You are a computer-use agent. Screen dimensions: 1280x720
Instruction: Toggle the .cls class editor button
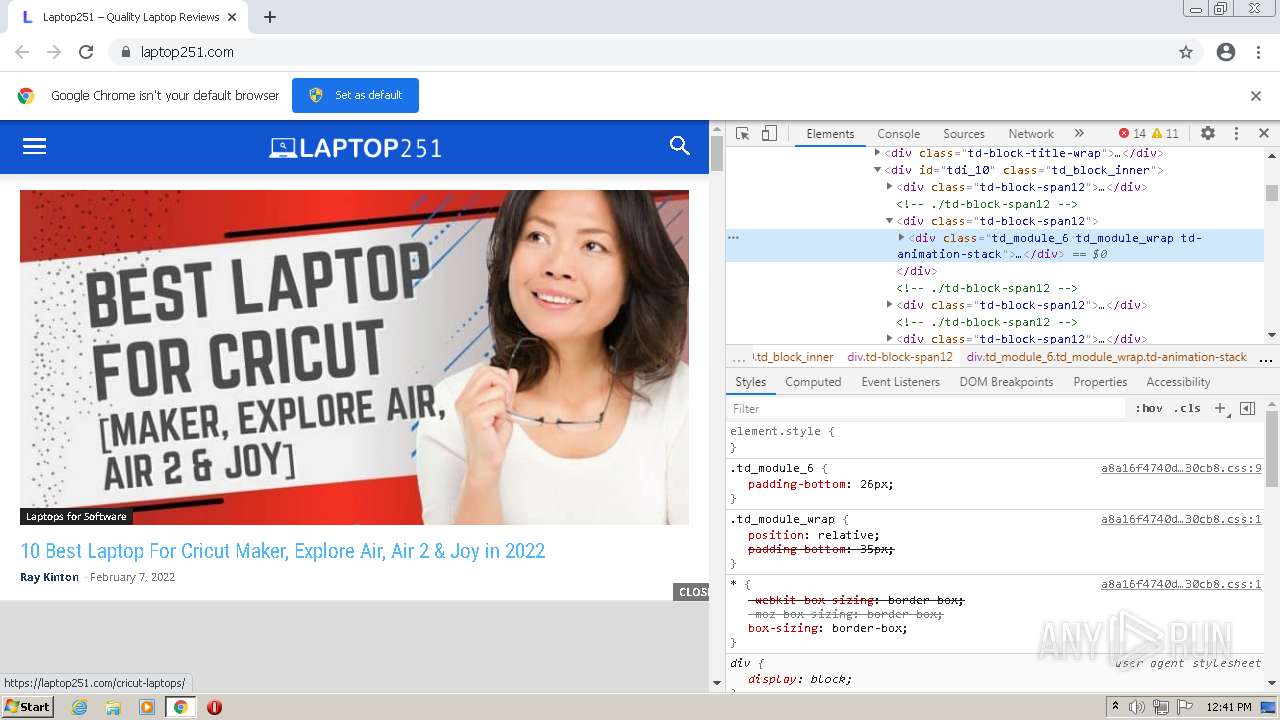[1187, 408]
